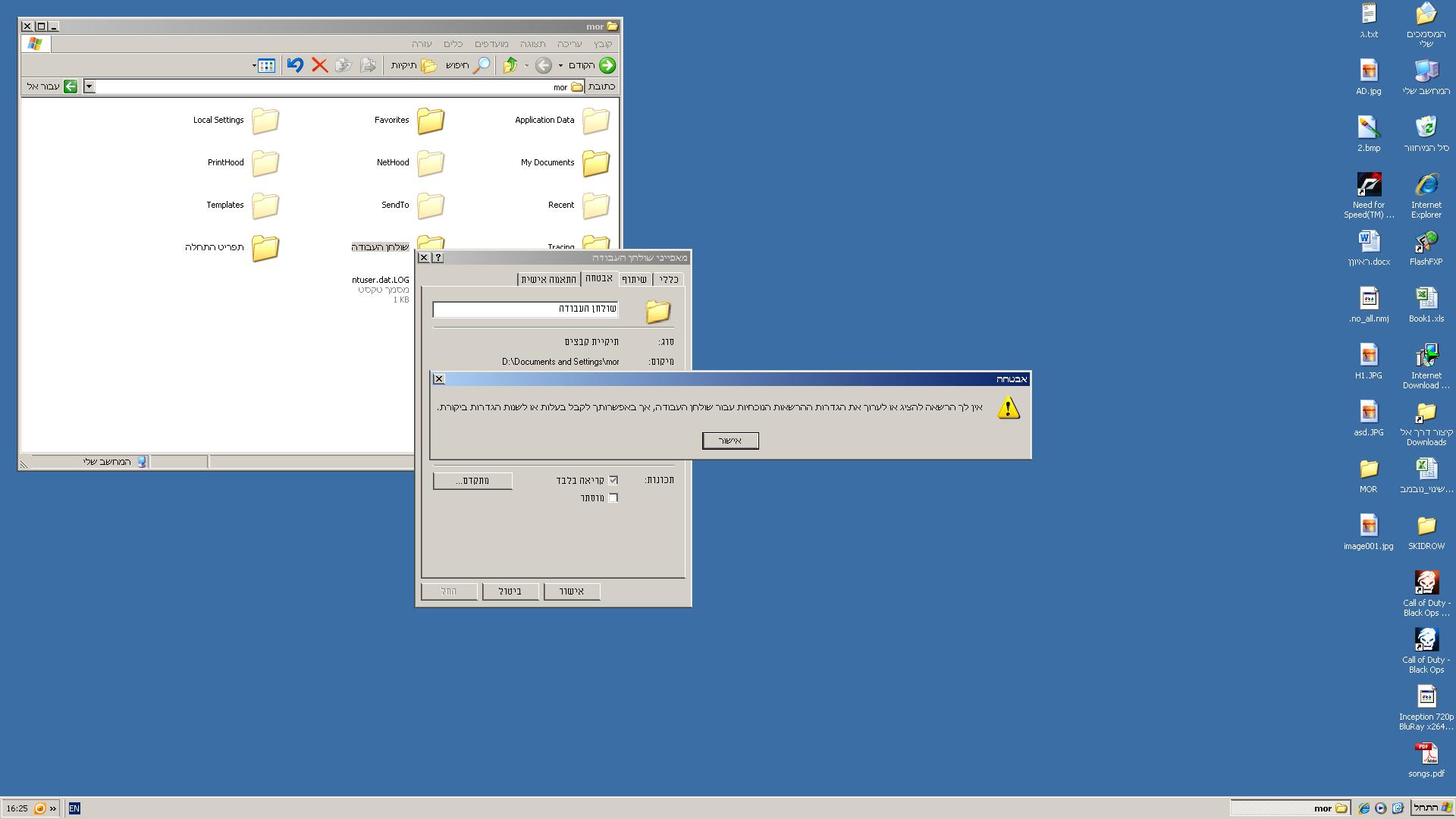Select the Templates folder
The image size is (1456, 819).
coord(243,205)
